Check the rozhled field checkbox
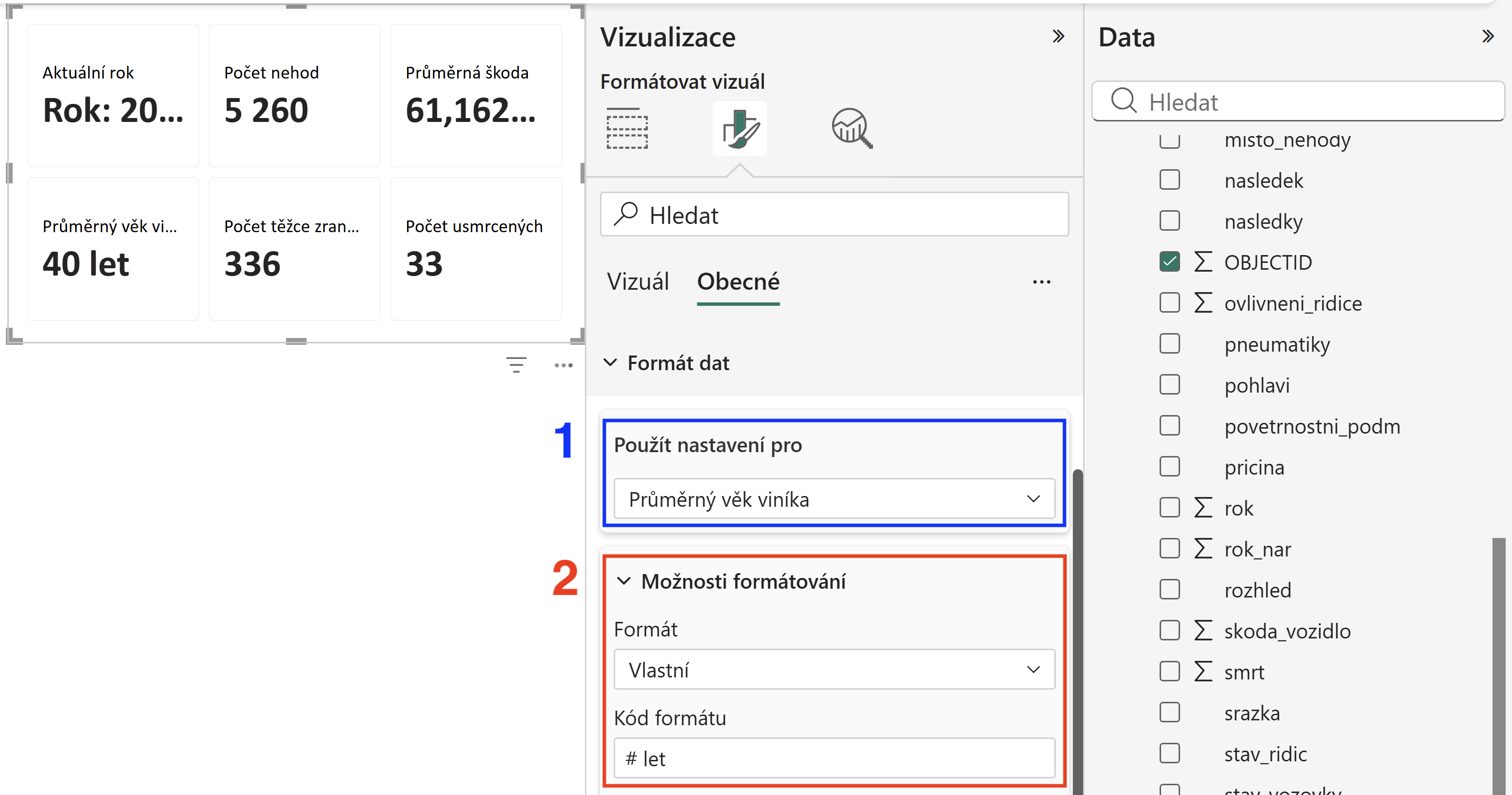Screen dimensions: 1512x795 pos(1169,589)
